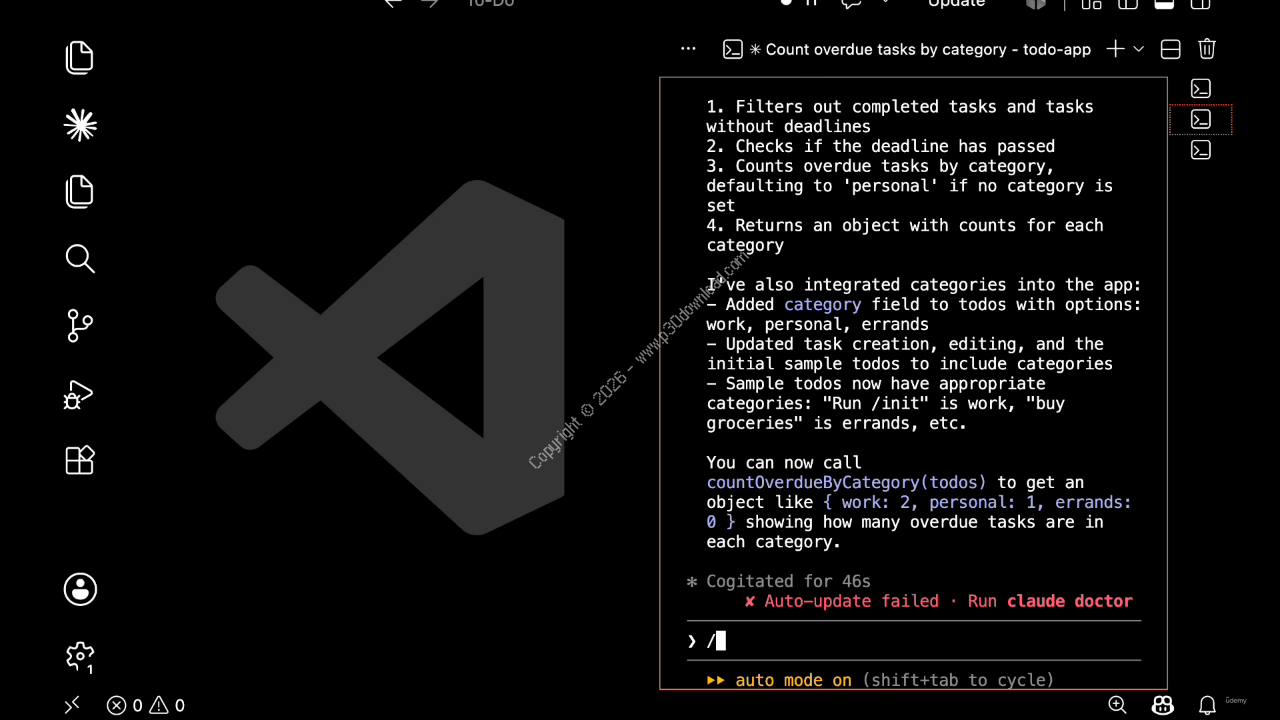Split the terminal with the split icon
The image size is (1280, 720).
pyautogui.click(x=1171, y=49)
